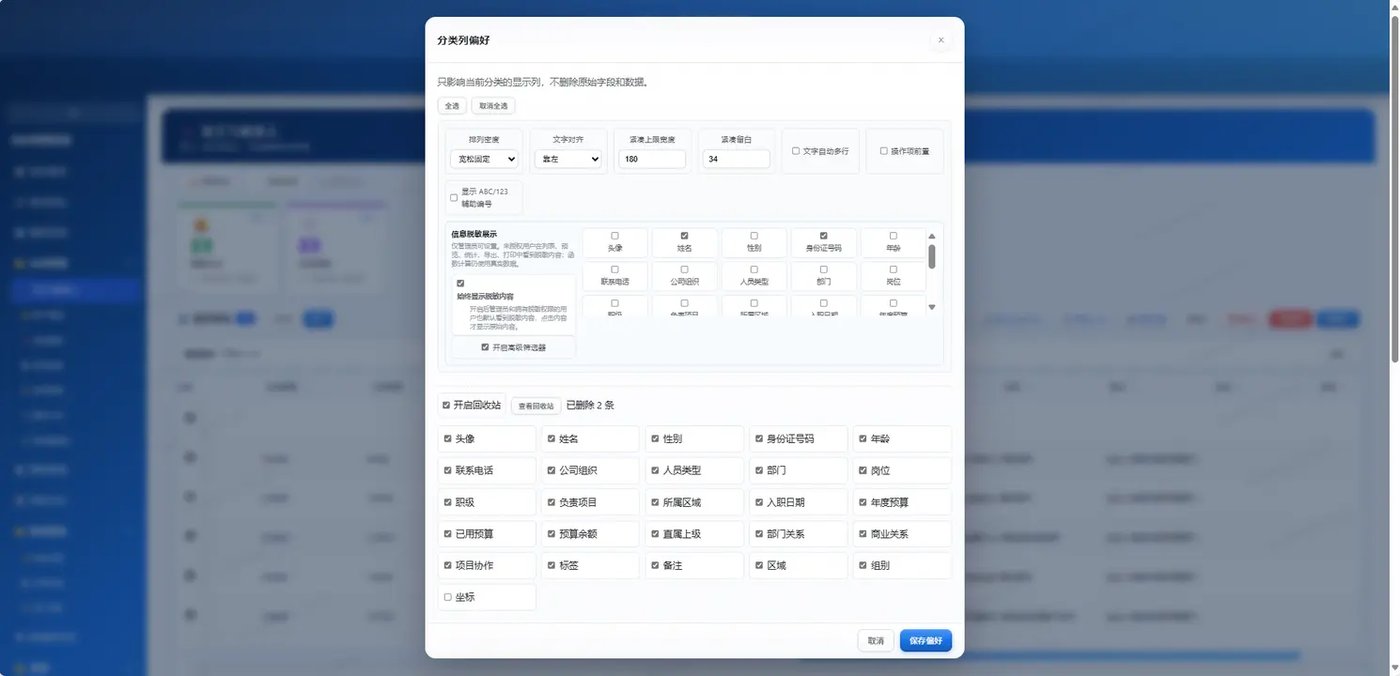The width and height of the screenshot is (1400, 676).
Task: Close the 分类列偏好 dialog with the X icon
Action: click(x=940, y=40)
